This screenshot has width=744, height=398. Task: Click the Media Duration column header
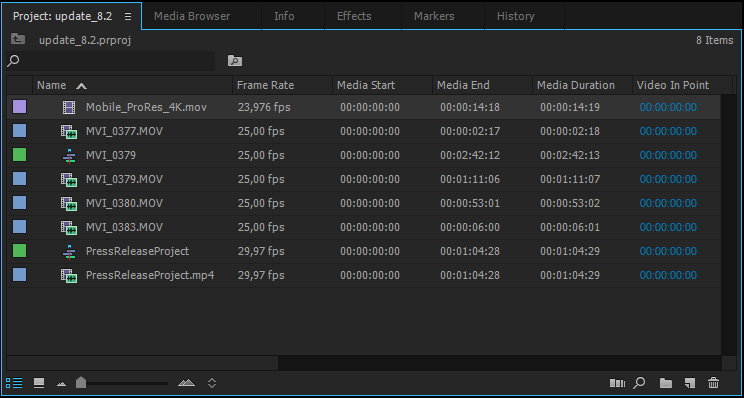coord(576,85)
